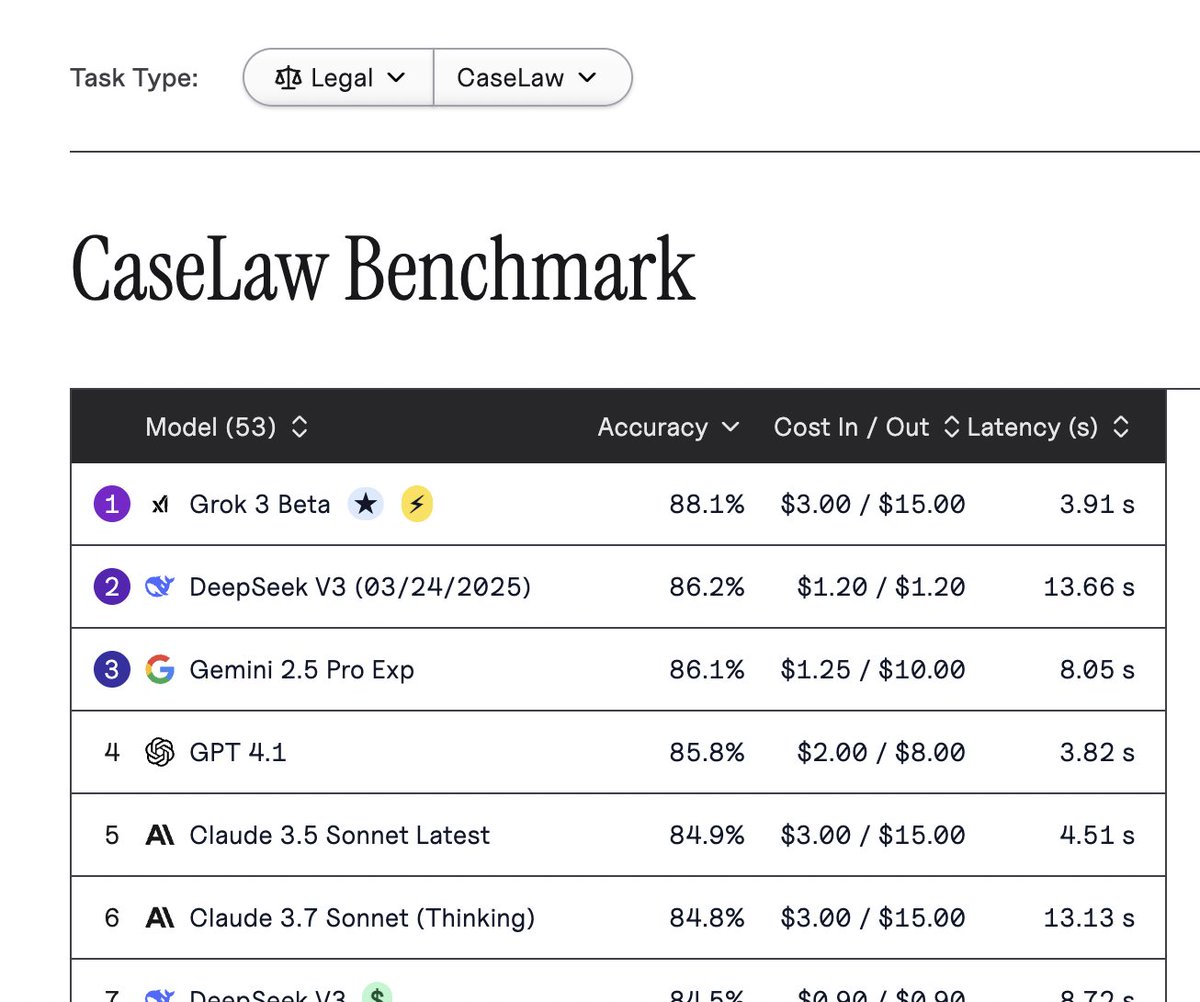
Task: Open the Gemini 2.5 Pro Exp model entry
Action: click(x=301, y=669)
